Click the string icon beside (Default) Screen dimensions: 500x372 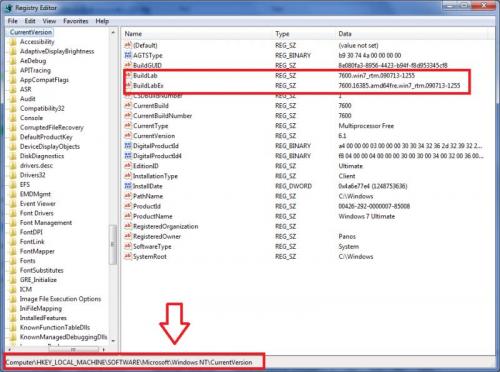click(x=128, y=45)
